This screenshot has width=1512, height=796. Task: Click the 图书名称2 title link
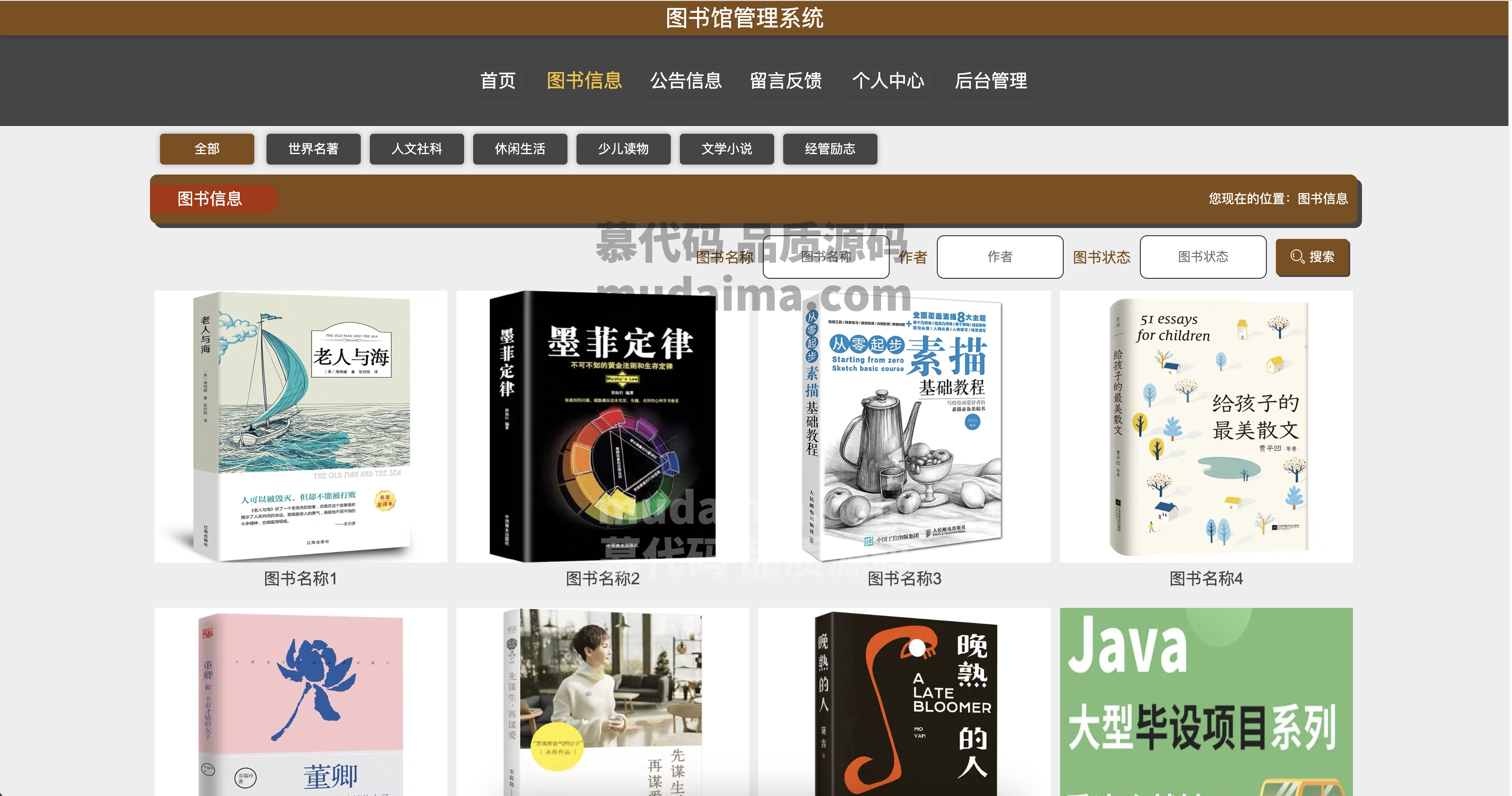point(602,579)
